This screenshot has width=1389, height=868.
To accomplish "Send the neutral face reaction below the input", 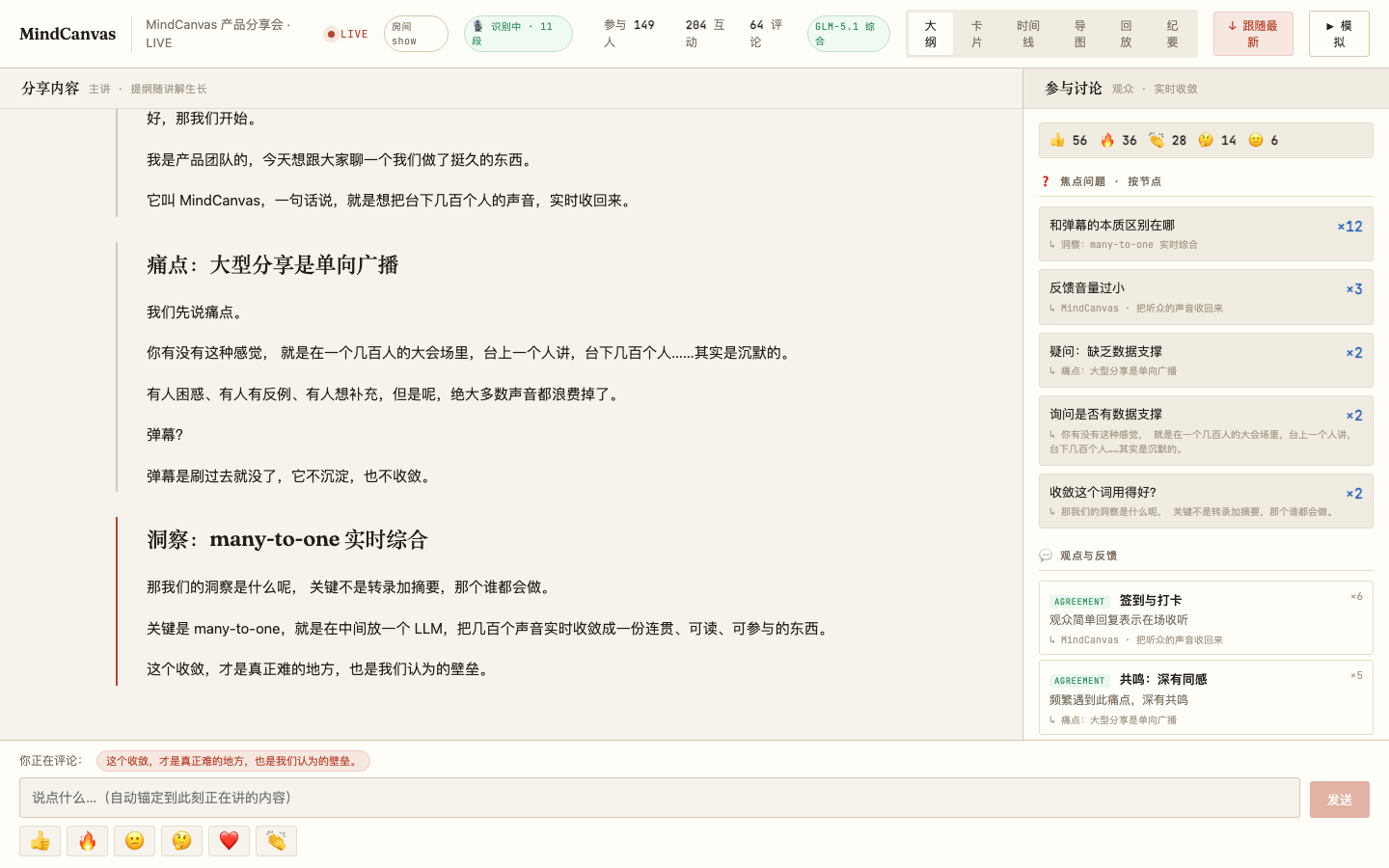I will point(135,841).
